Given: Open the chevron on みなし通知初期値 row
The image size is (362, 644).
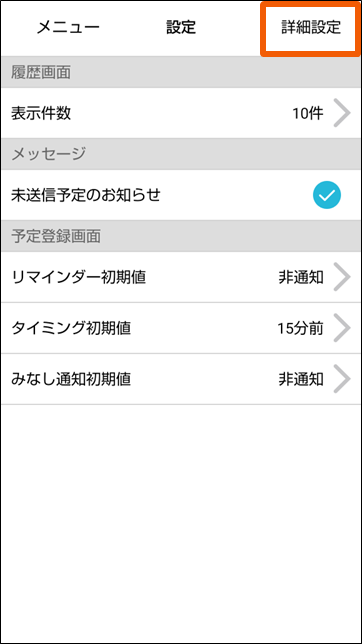Looking at the screenshot, I should pyautogui.click(x=342, y=379).
